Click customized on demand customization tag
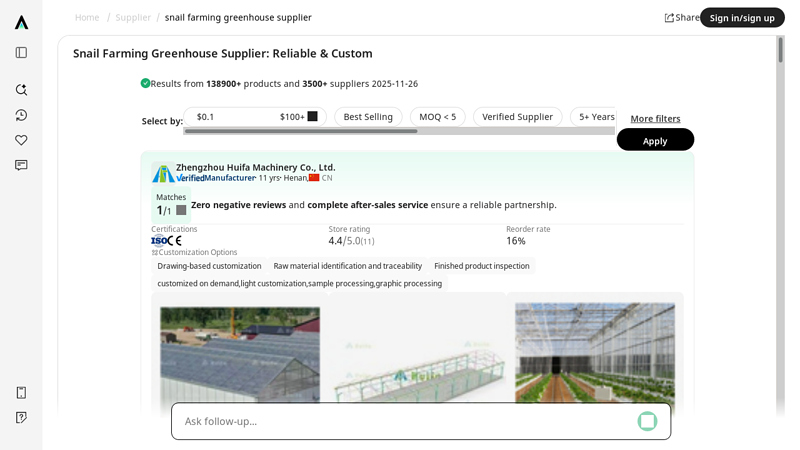The width and height of the screenshot is (800, 450). point(299,283)
